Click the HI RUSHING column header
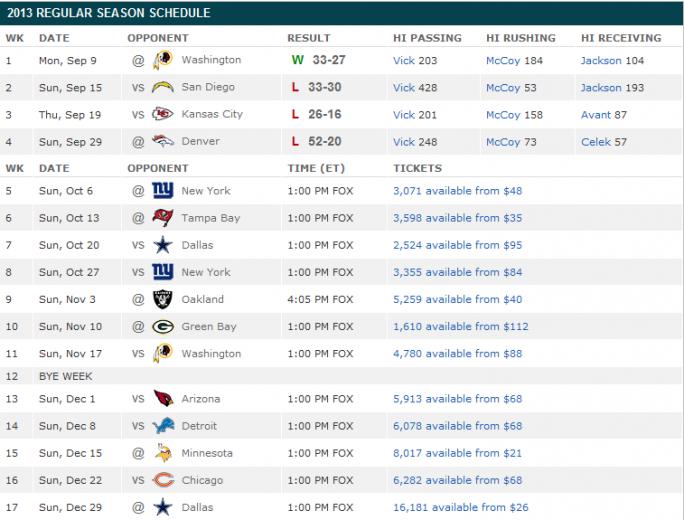 pyautogui.click(x=521, y=38)
